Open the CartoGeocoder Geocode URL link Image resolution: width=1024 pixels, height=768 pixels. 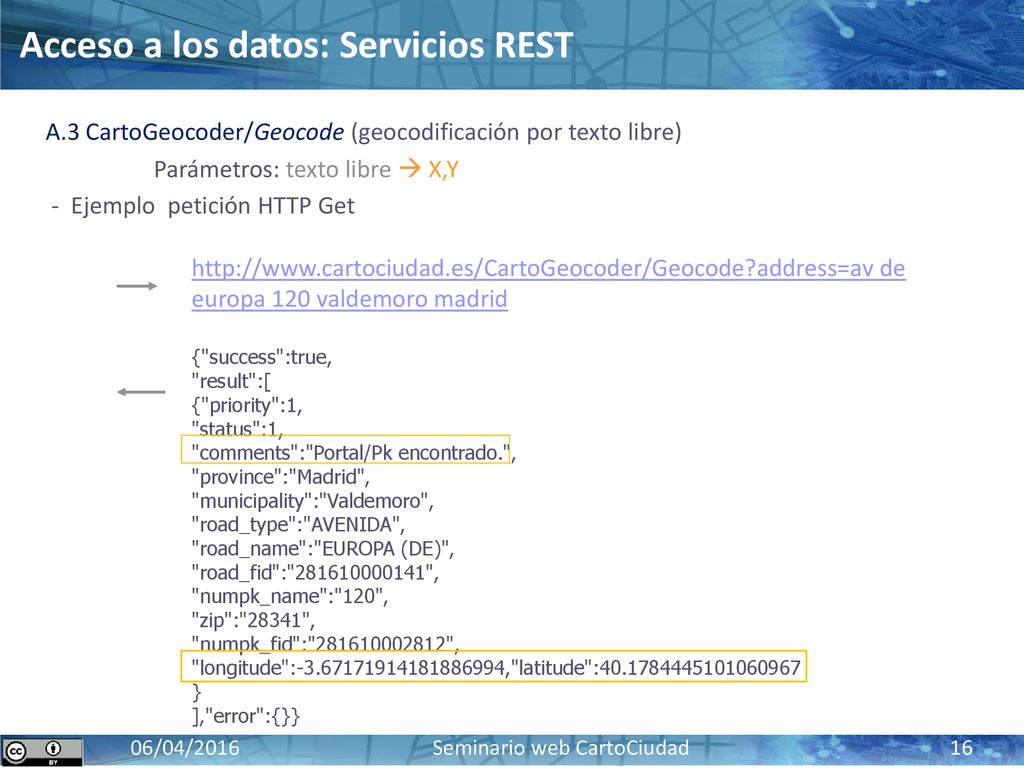(548, 283)
